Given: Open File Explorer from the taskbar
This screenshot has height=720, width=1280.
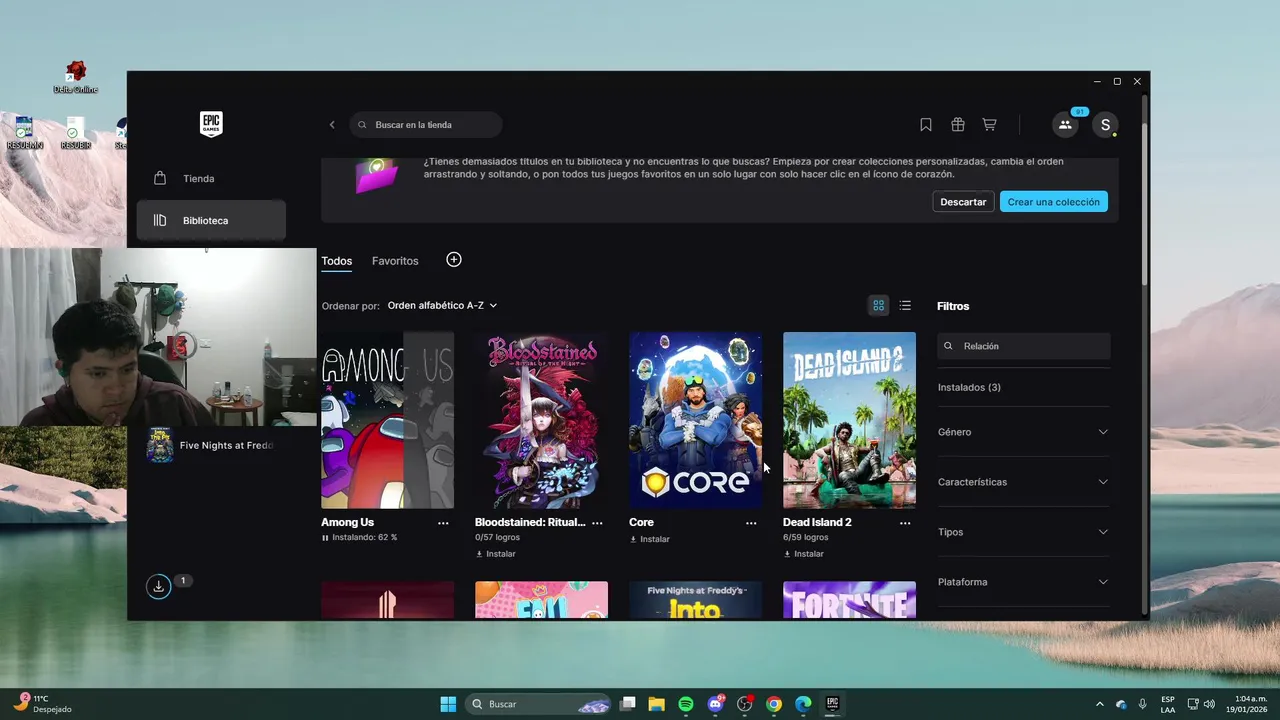Looking at the screenshot, I should [x=657, y=704].
